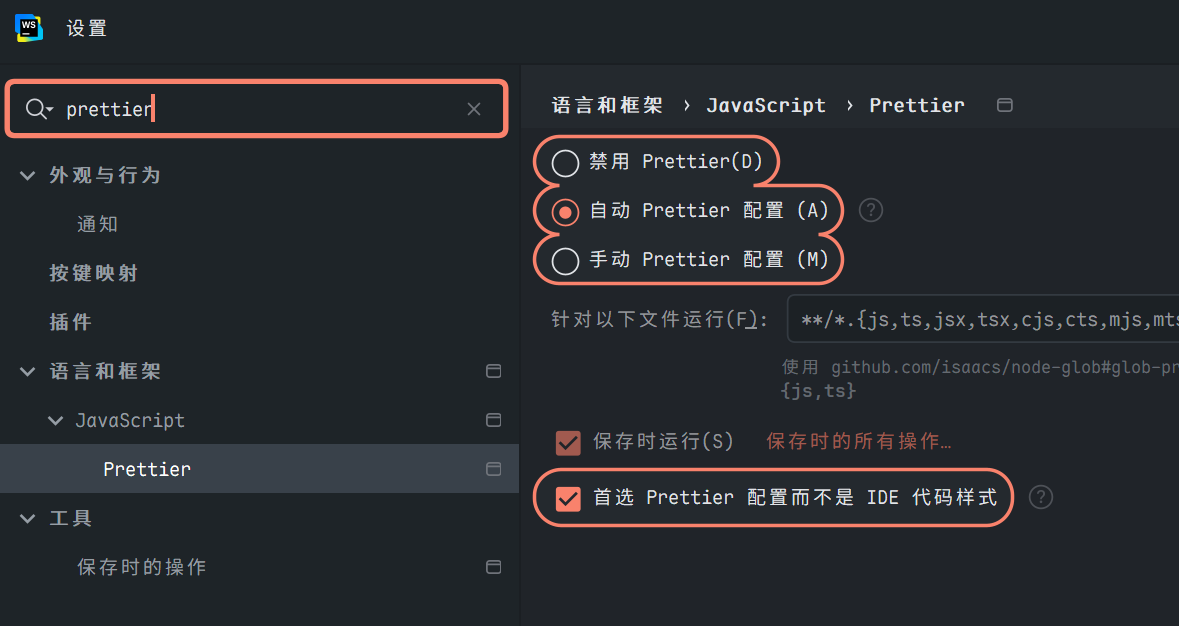Click the modified-settings icon beside JavaScript
The width and height of the screenshot is (1179, 626).
click(x=493, y=420)
